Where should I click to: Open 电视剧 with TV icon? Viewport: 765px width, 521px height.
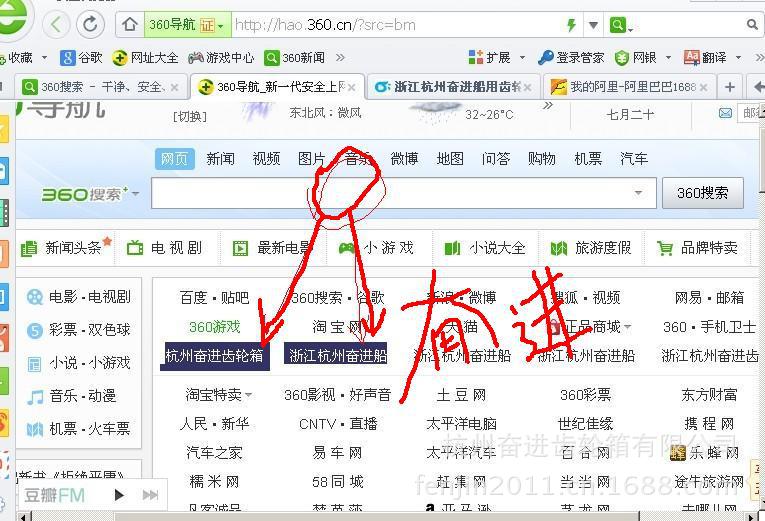click(x=164, y=248)
